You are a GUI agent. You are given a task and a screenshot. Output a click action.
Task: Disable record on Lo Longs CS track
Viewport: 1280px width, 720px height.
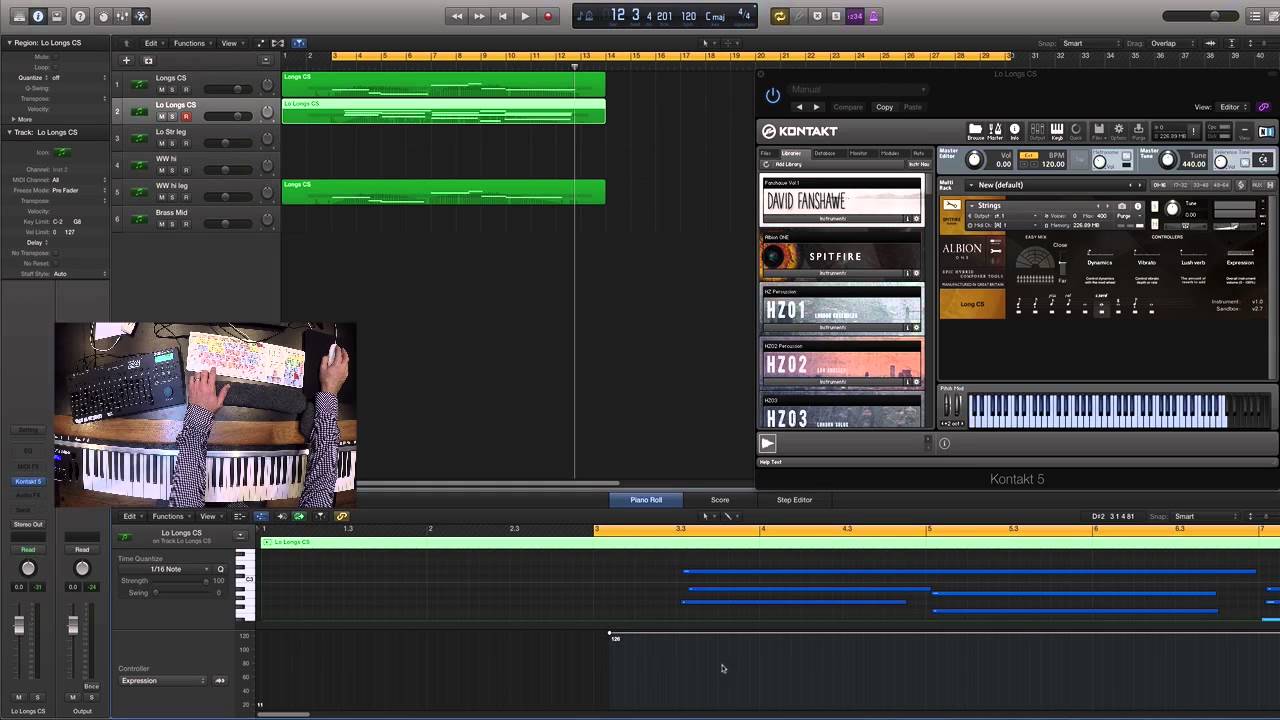click(x=185, y=116)
